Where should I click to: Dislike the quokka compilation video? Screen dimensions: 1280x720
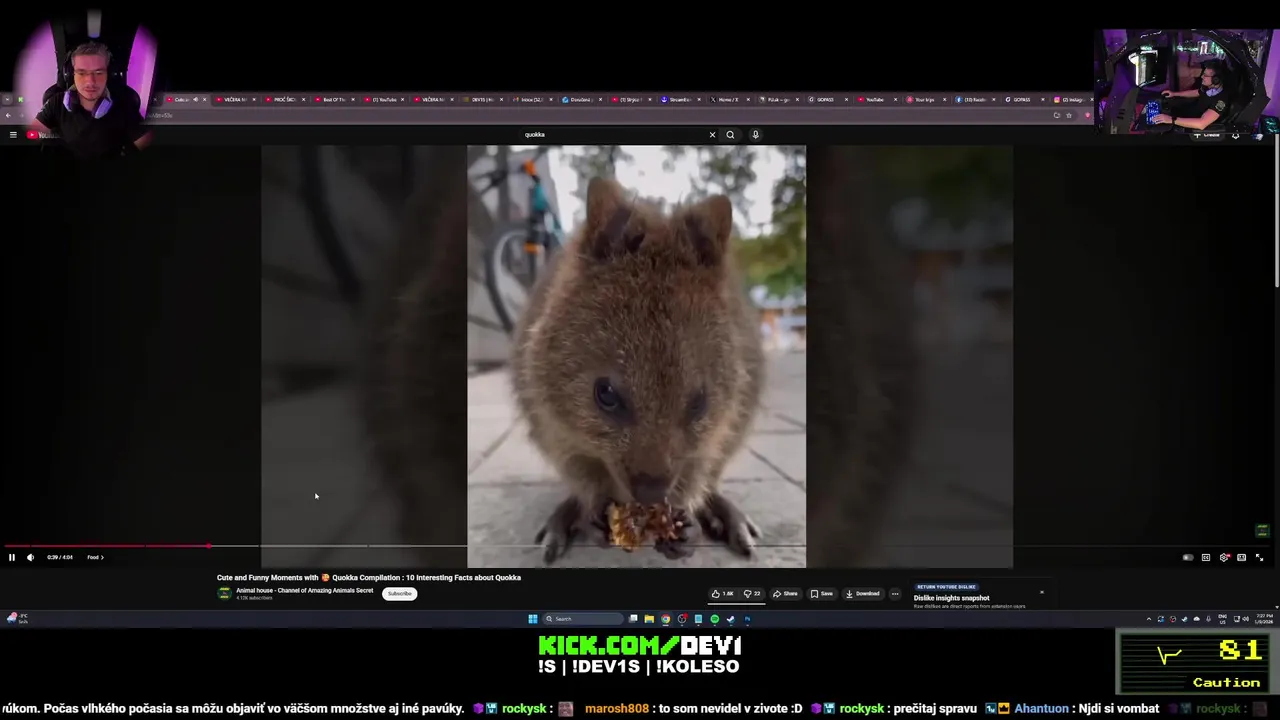752,594
